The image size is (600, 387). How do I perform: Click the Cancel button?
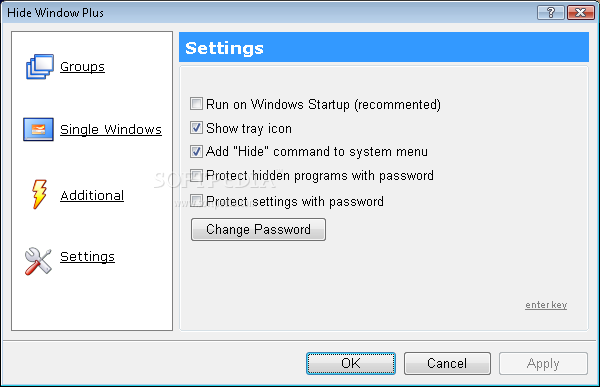pos(447,363)
